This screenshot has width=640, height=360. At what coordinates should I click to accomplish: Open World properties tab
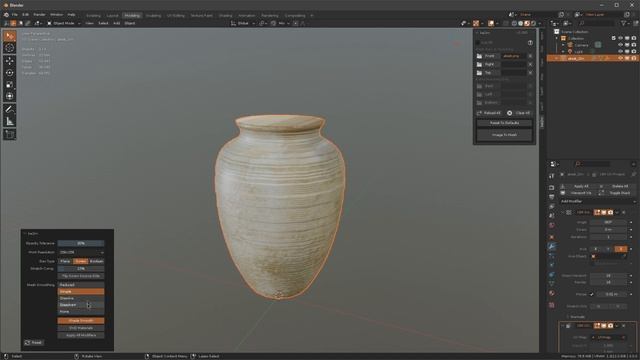pos(551,225)
